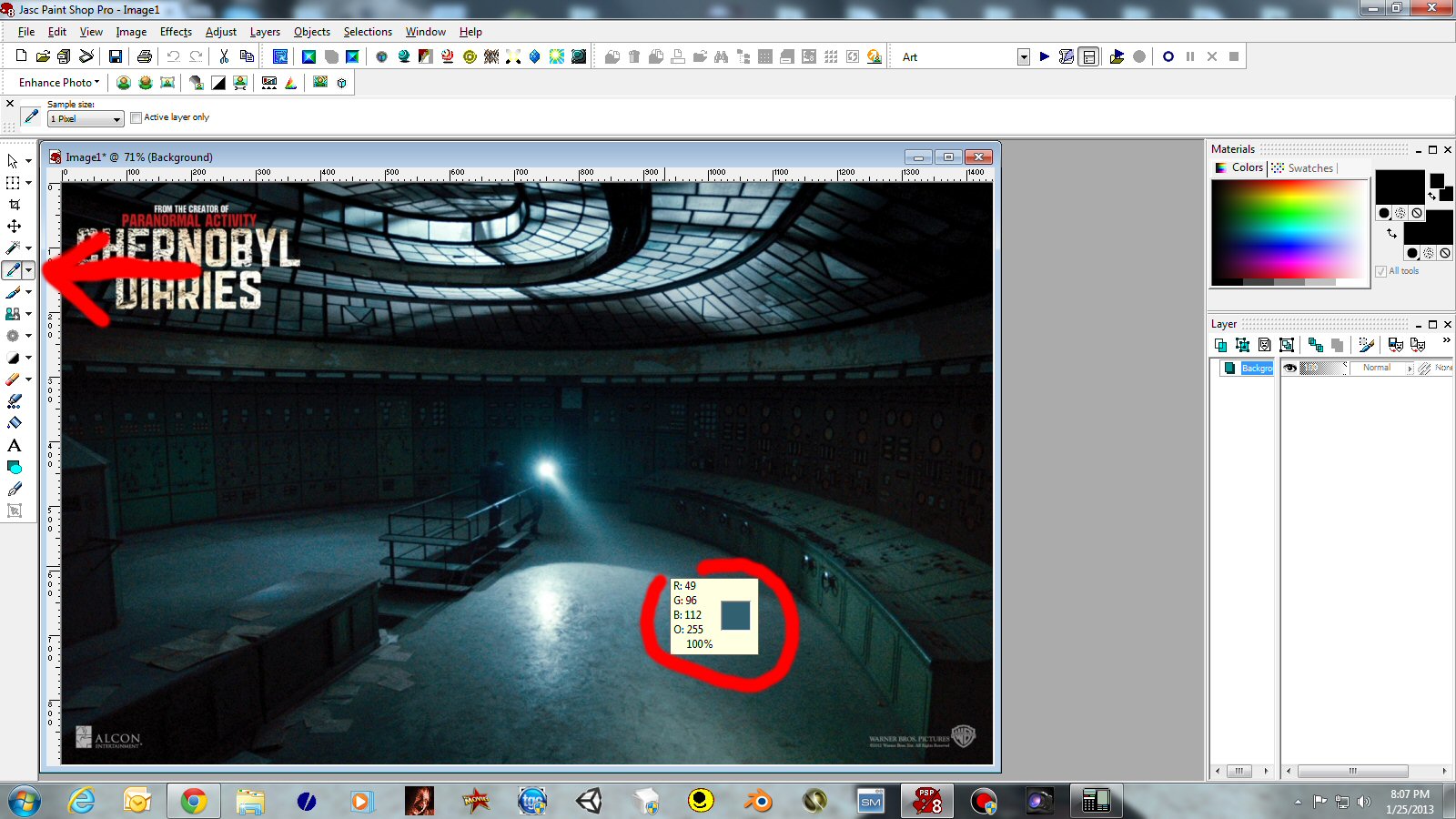Select the Crop tool

pos(14,205)
